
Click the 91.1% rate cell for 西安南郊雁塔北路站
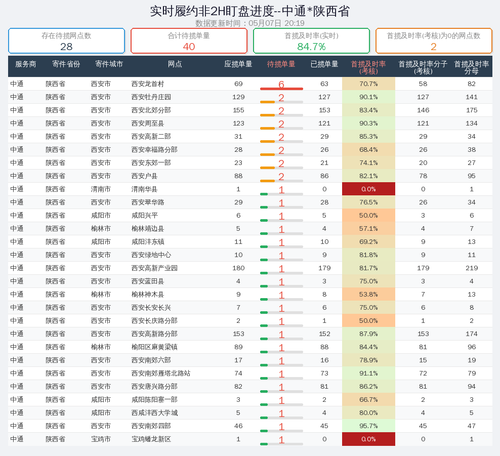click(368, 373)
